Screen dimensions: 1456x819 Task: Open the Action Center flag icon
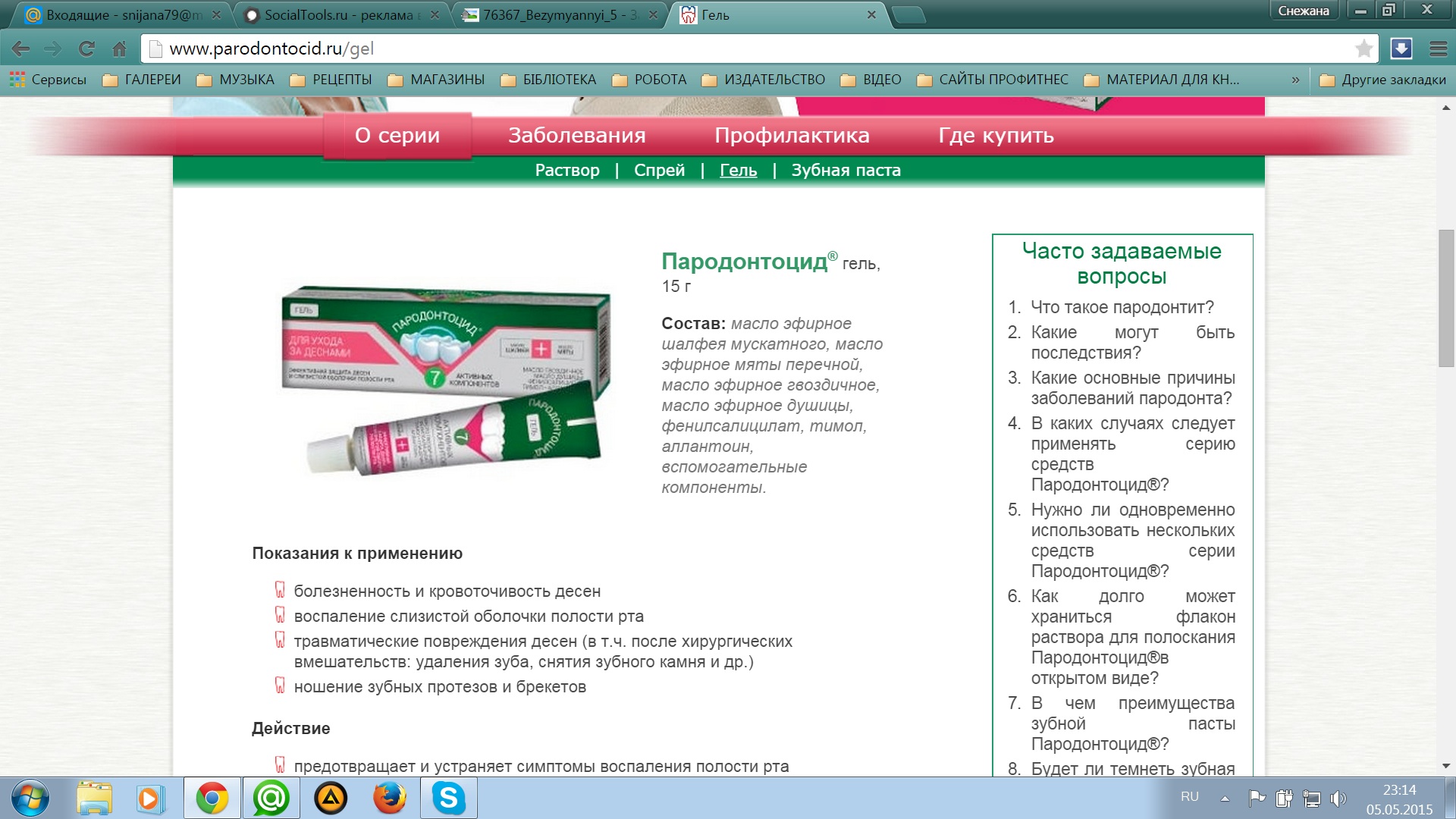1257,798
